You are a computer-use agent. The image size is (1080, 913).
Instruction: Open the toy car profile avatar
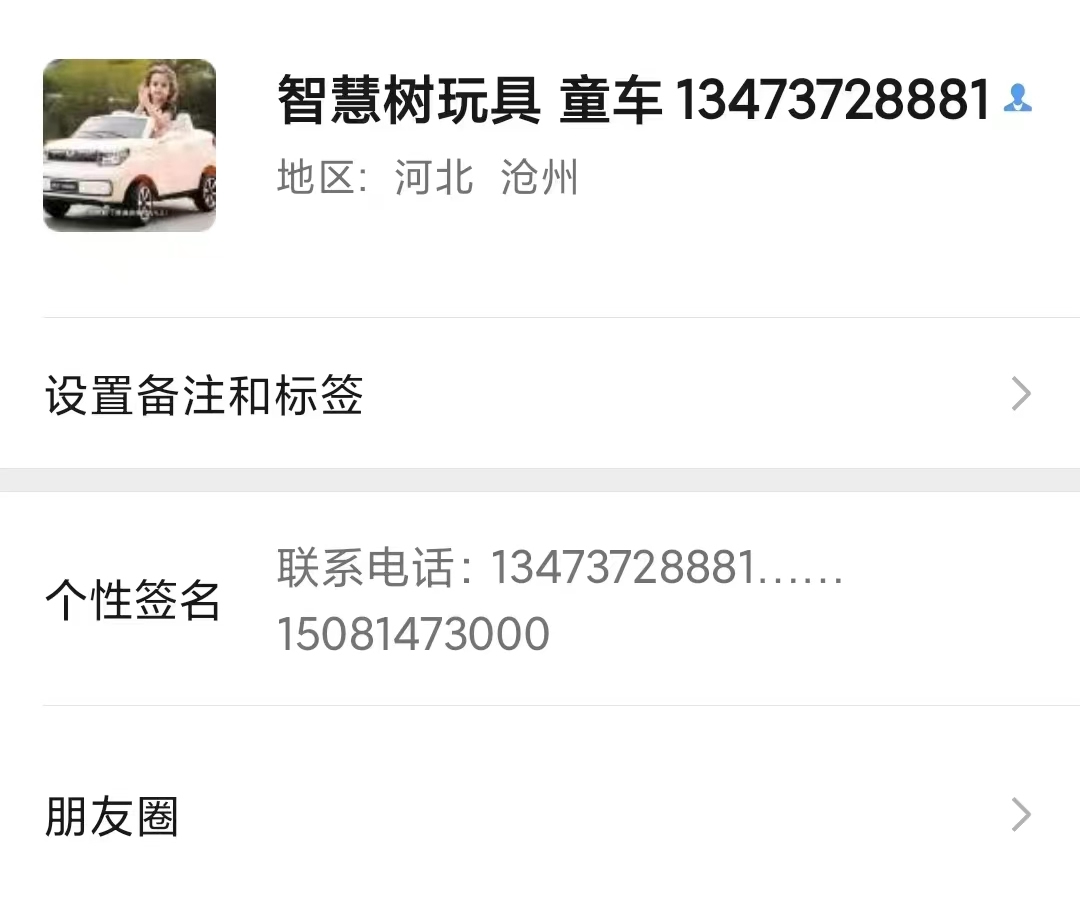(129, 145)
